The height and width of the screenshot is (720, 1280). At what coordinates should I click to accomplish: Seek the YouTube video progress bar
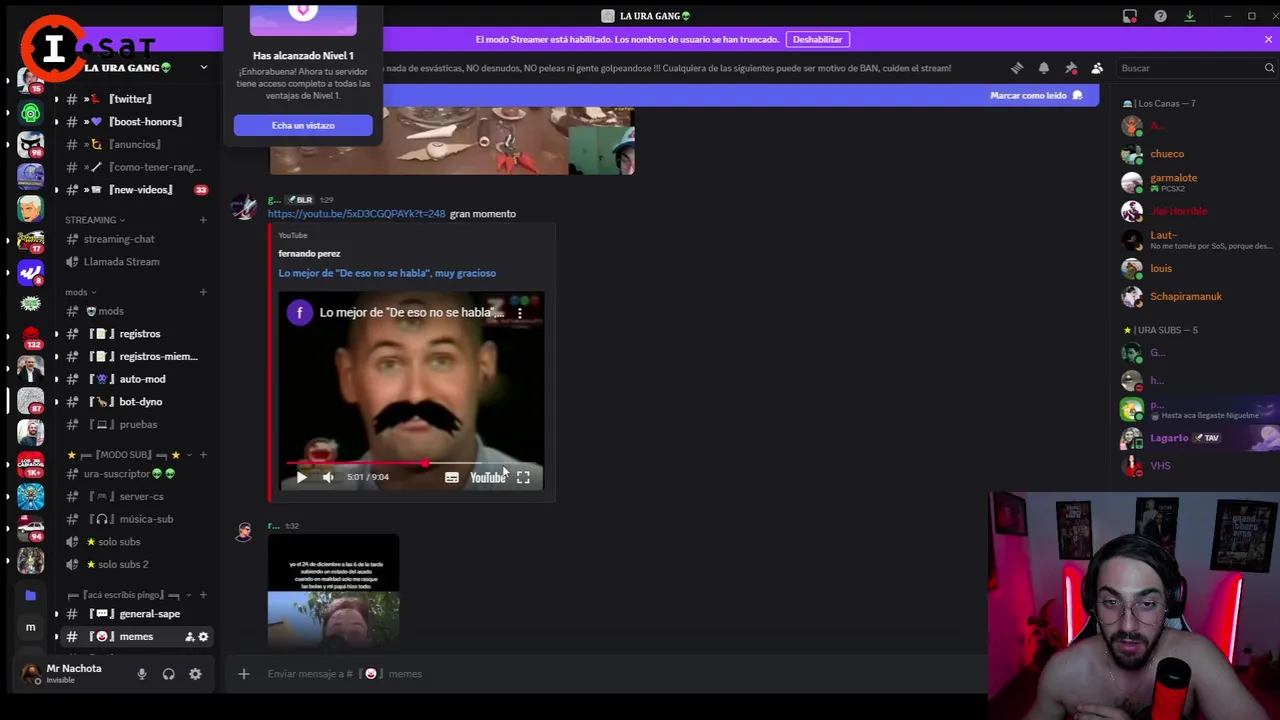(411, 463)
